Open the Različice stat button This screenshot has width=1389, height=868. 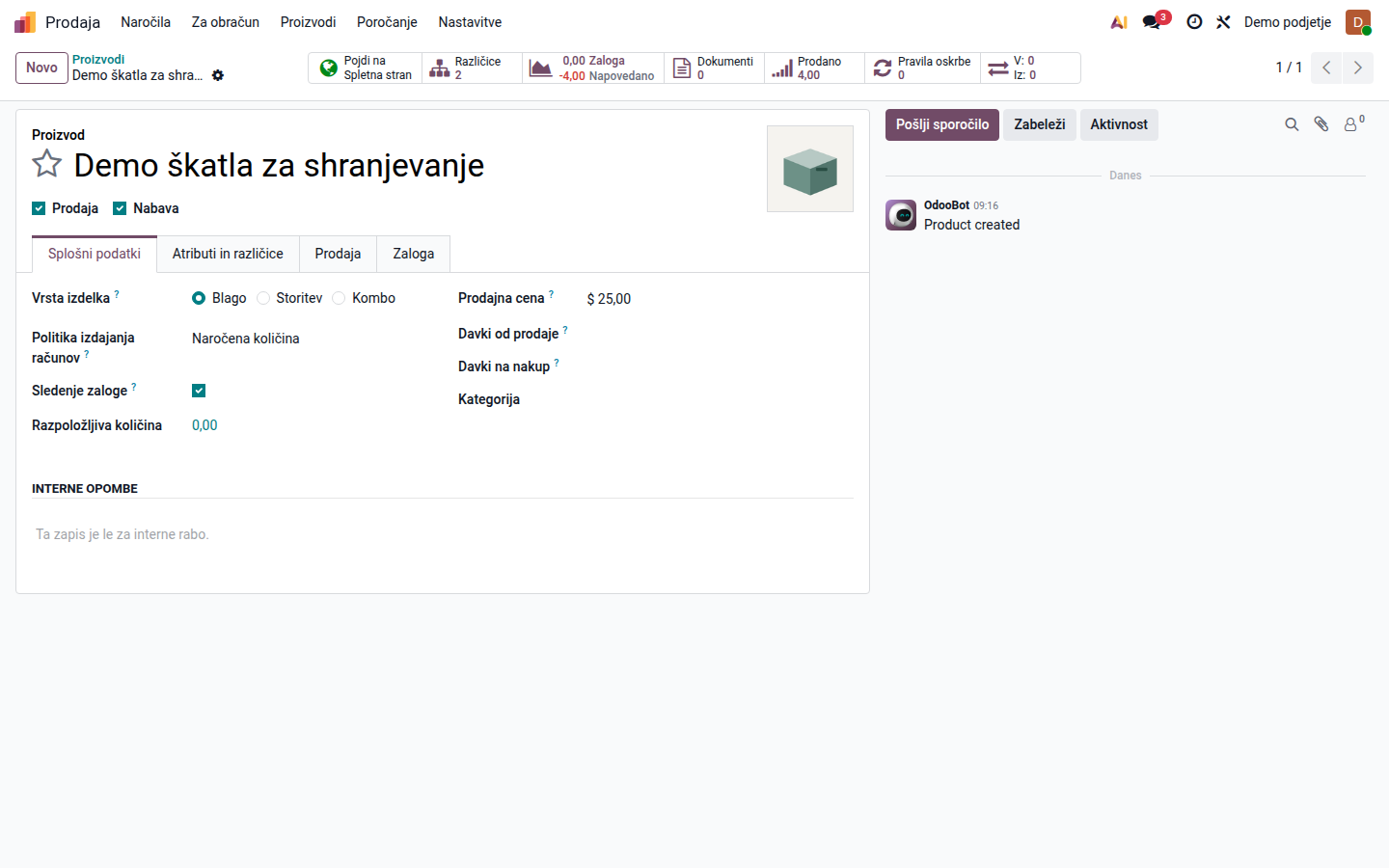(473, 68)
